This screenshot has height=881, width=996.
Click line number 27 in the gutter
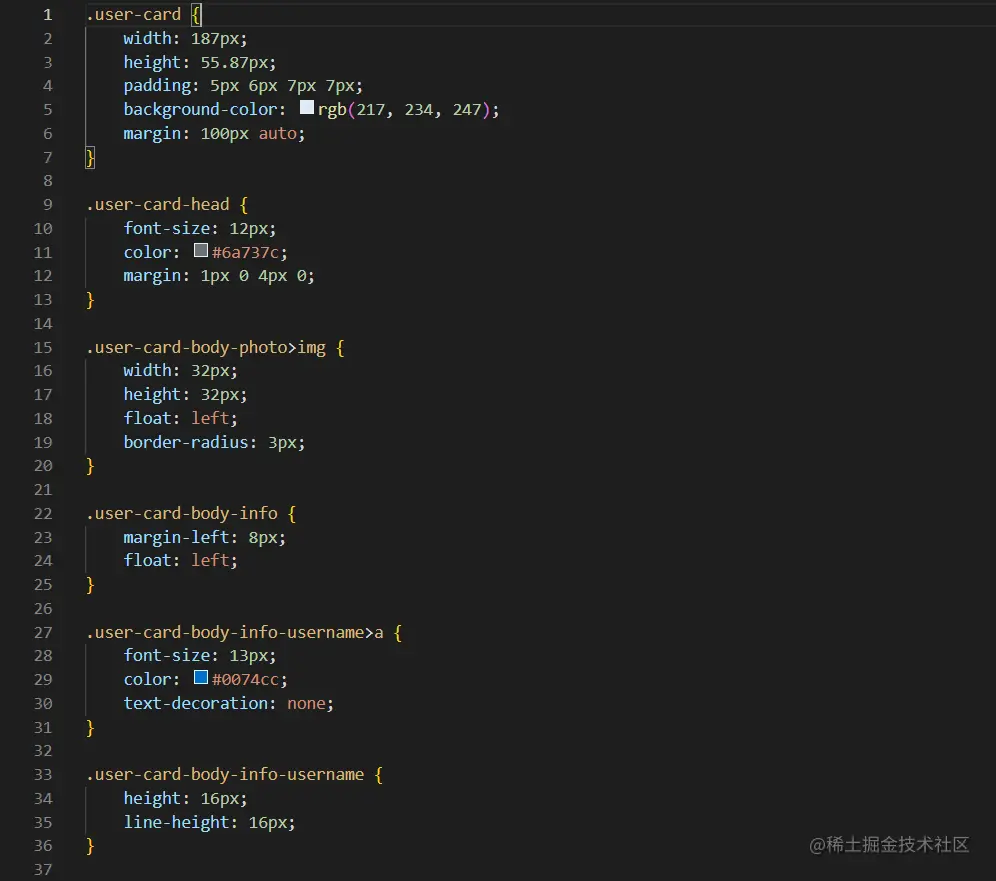pos(43,633)
